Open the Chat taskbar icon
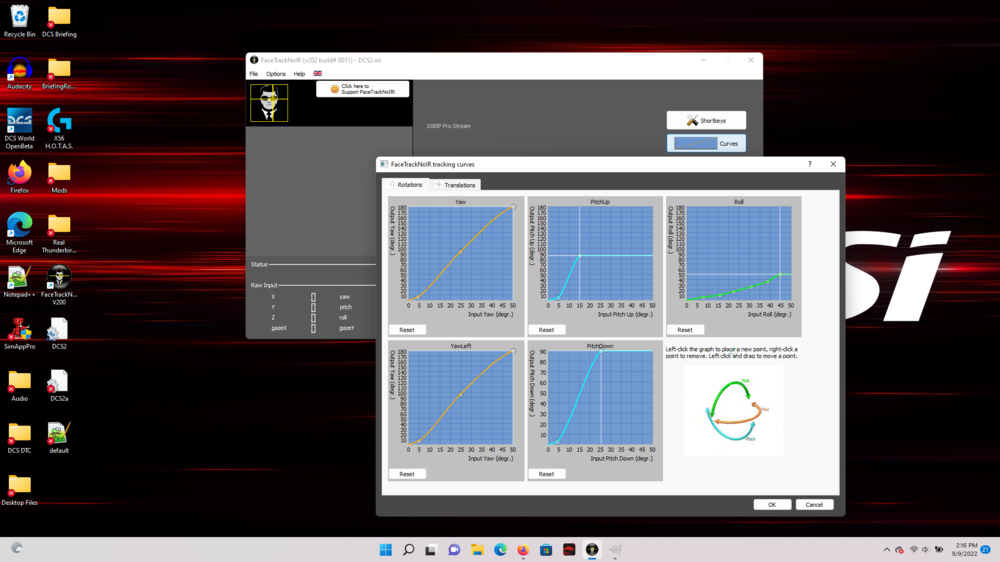 (x=454, y=550)
